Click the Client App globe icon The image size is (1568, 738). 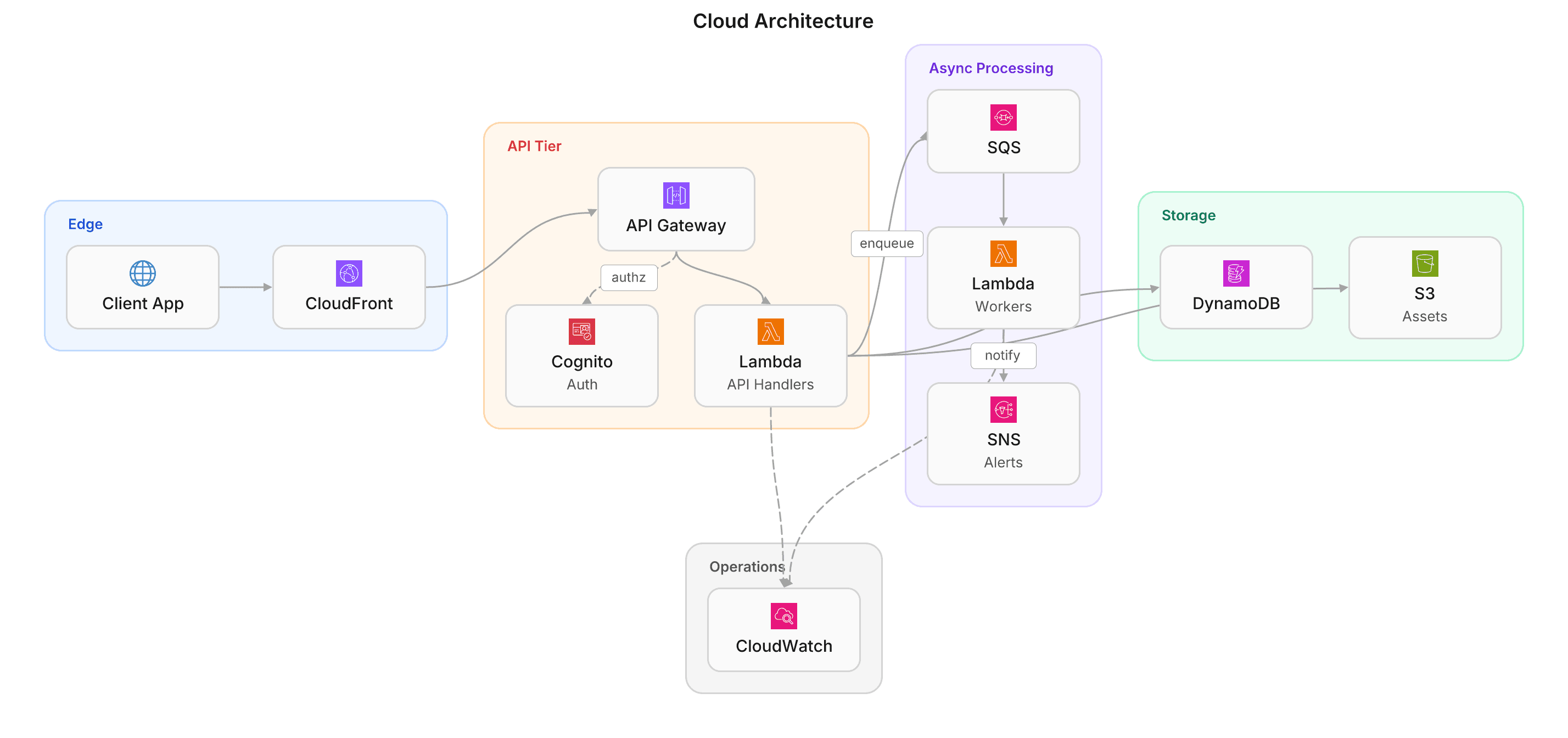click(x=142, y=273)
